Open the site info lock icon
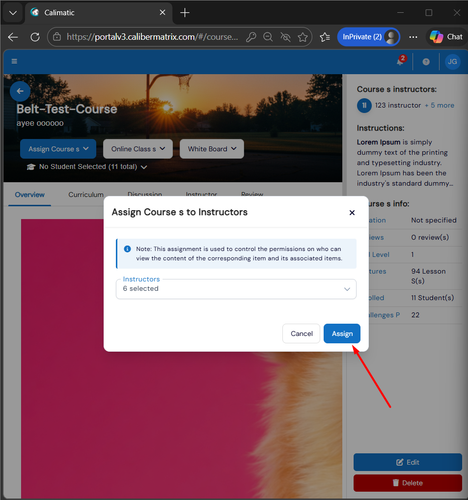468x500 pixels. point(57,37)
